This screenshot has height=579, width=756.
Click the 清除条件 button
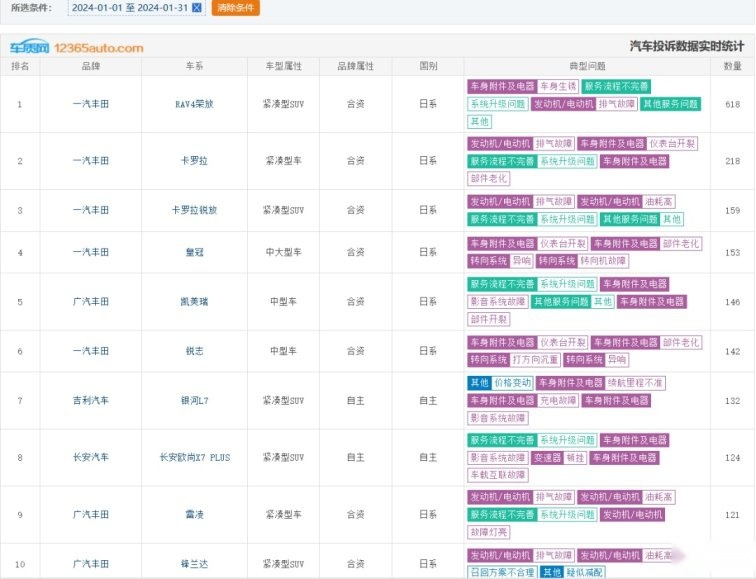tap(236, 8)
